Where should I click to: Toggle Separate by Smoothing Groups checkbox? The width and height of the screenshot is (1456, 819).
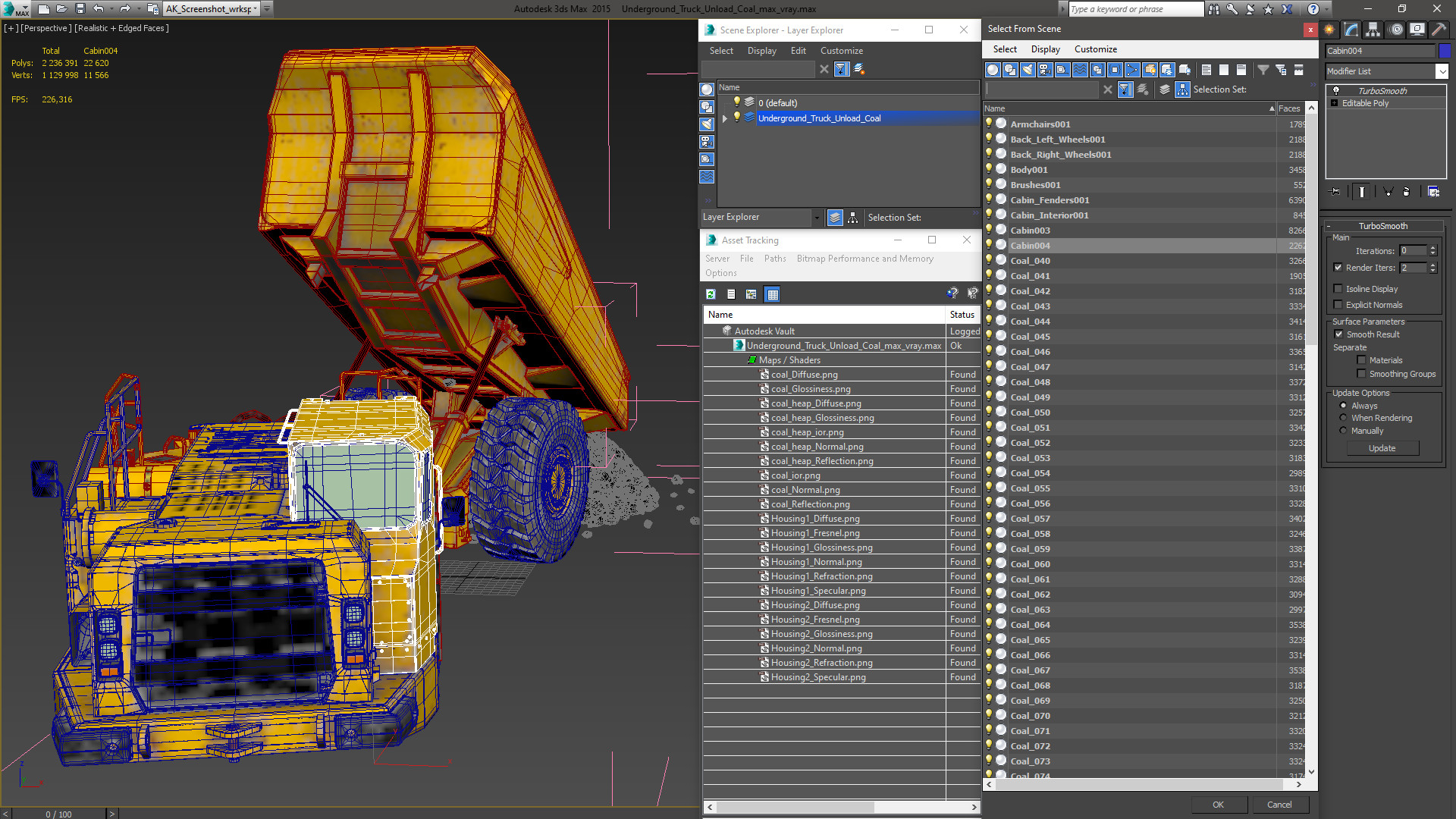click(x=1362, y=374)
